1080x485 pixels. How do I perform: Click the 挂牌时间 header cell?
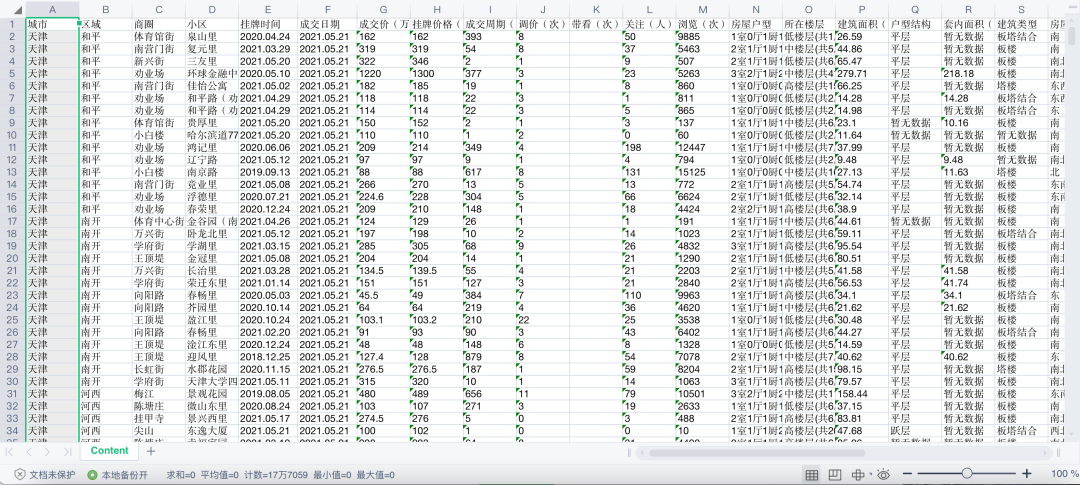(x=267, y=24)
